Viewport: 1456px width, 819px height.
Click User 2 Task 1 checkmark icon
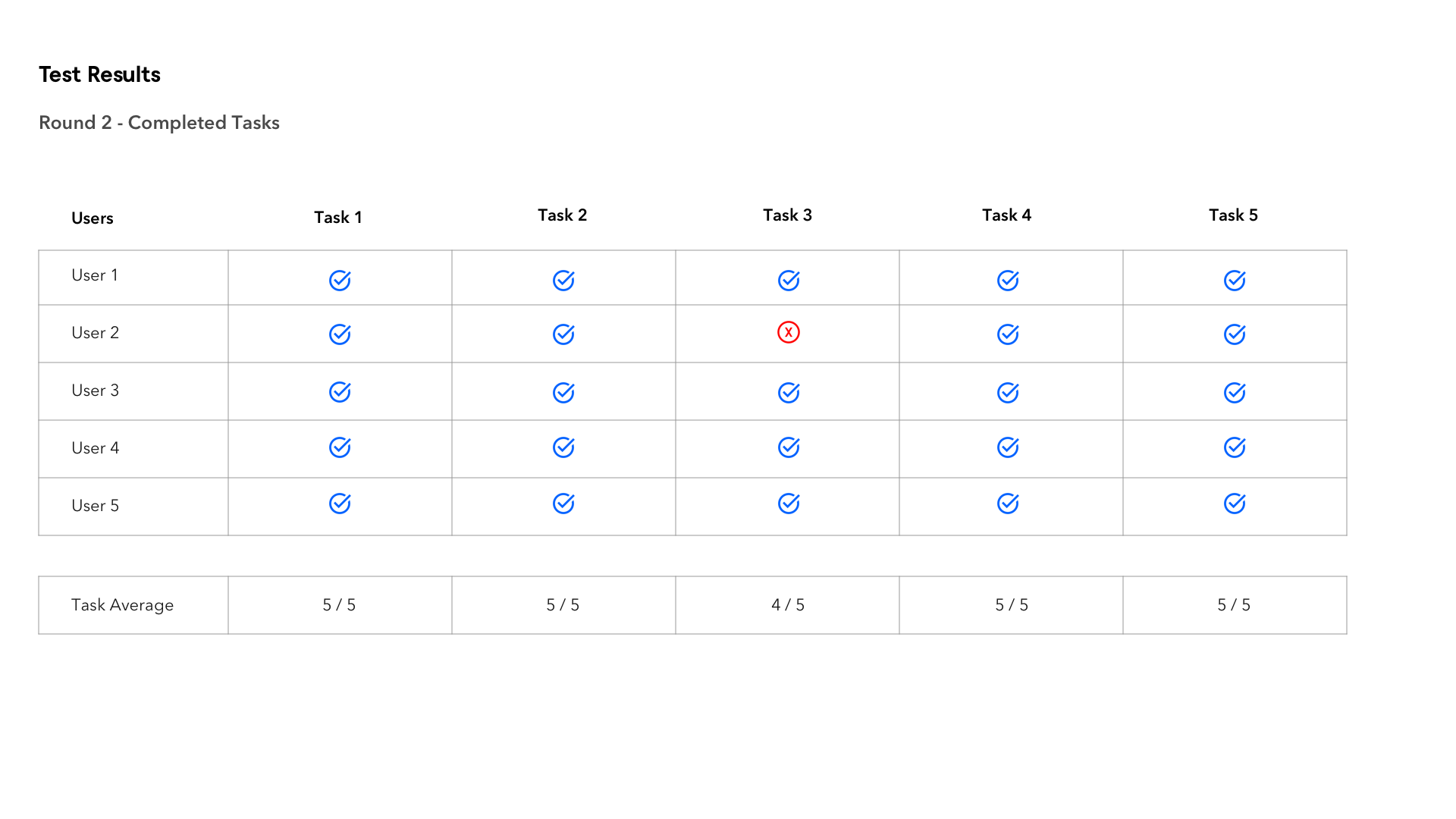(340, 334)
